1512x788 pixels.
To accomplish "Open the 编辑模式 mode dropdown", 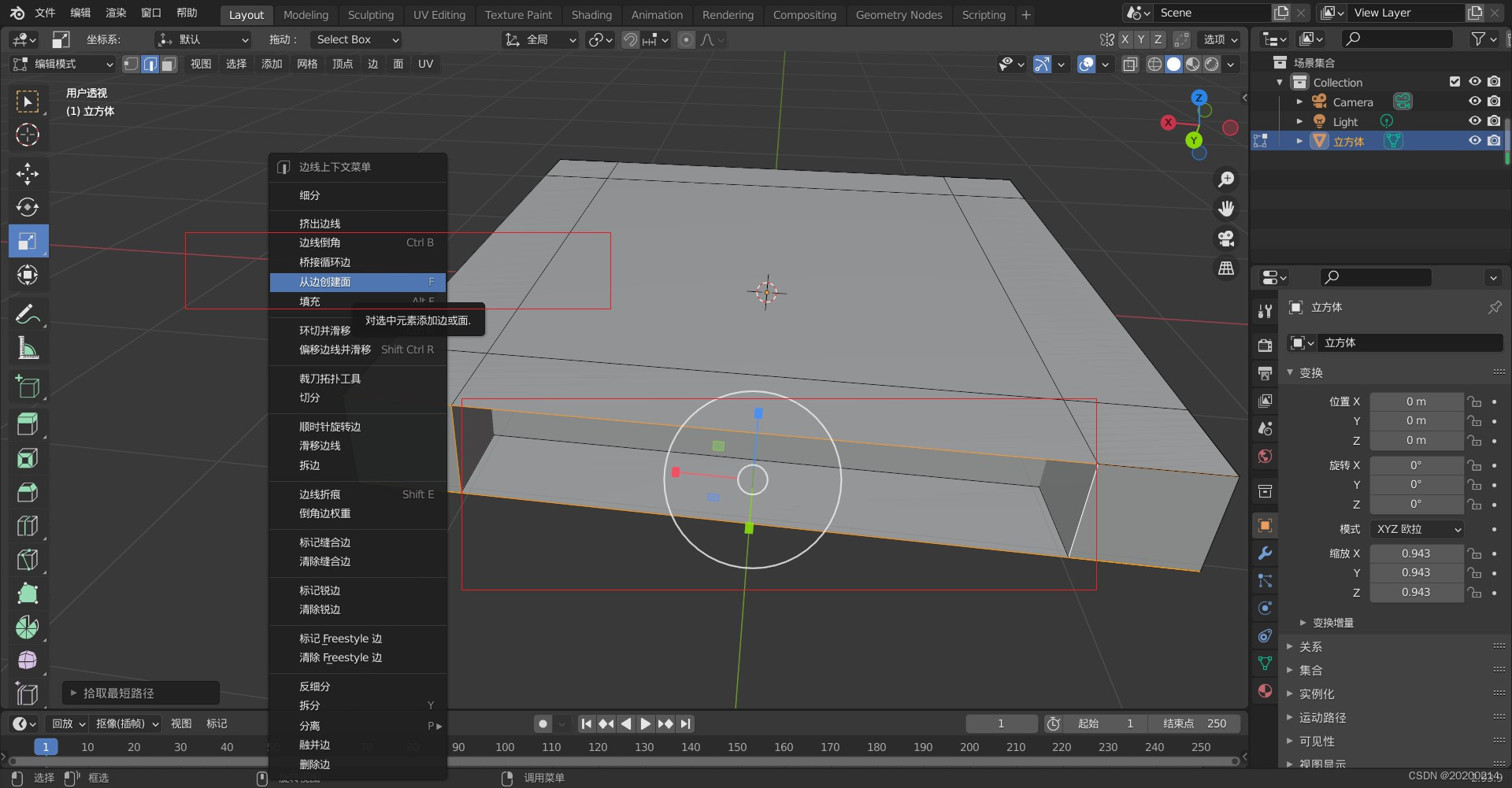I will pos(63,65).
